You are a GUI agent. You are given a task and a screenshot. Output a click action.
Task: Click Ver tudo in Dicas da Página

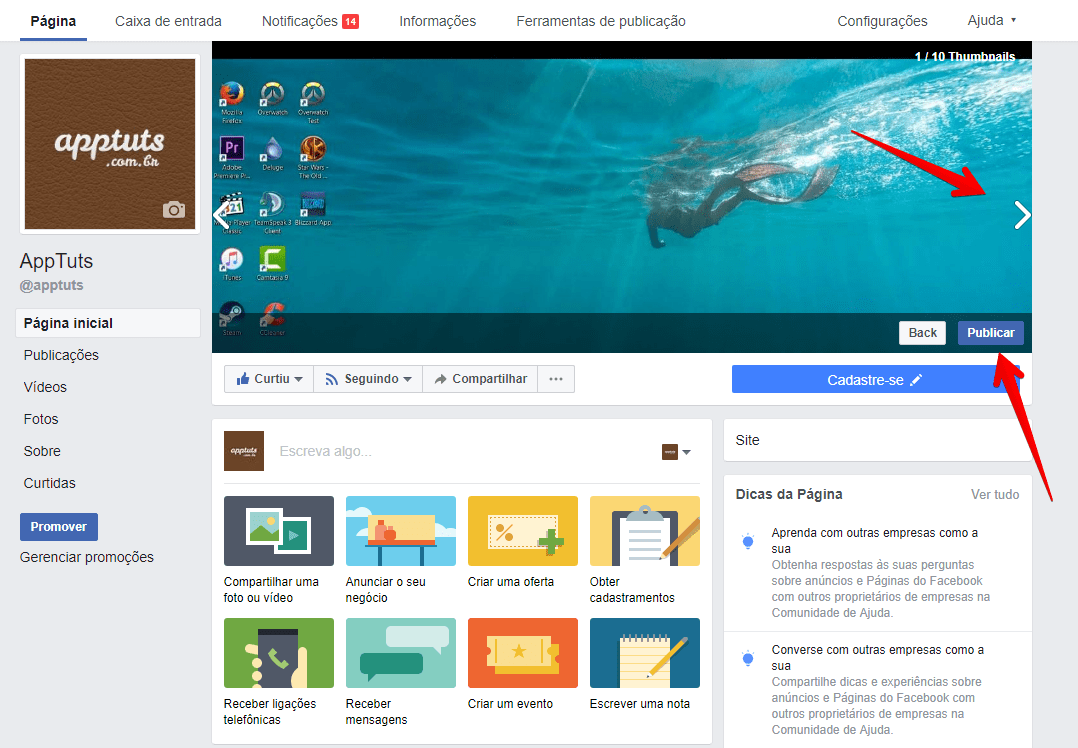pos(995,494)
